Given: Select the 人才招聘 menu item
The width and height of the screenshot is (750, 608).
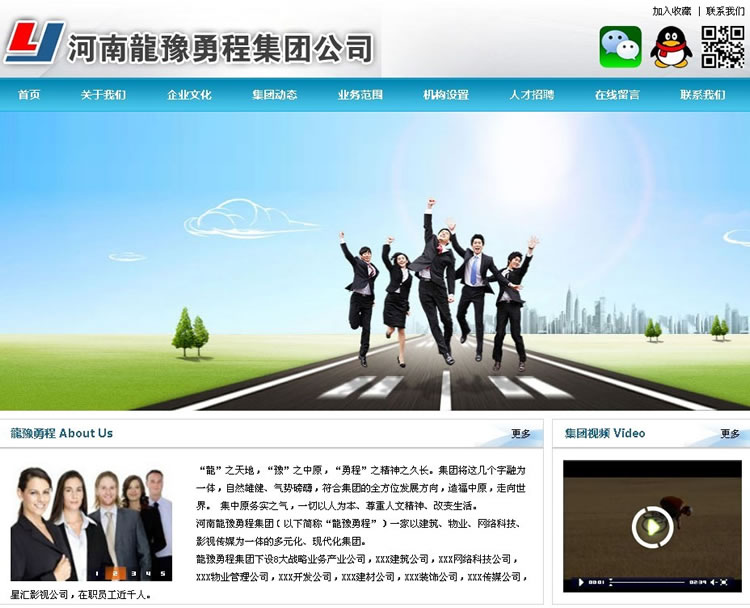Looking at the screenshot, I should pyautogui.click(x=531, y=95).
